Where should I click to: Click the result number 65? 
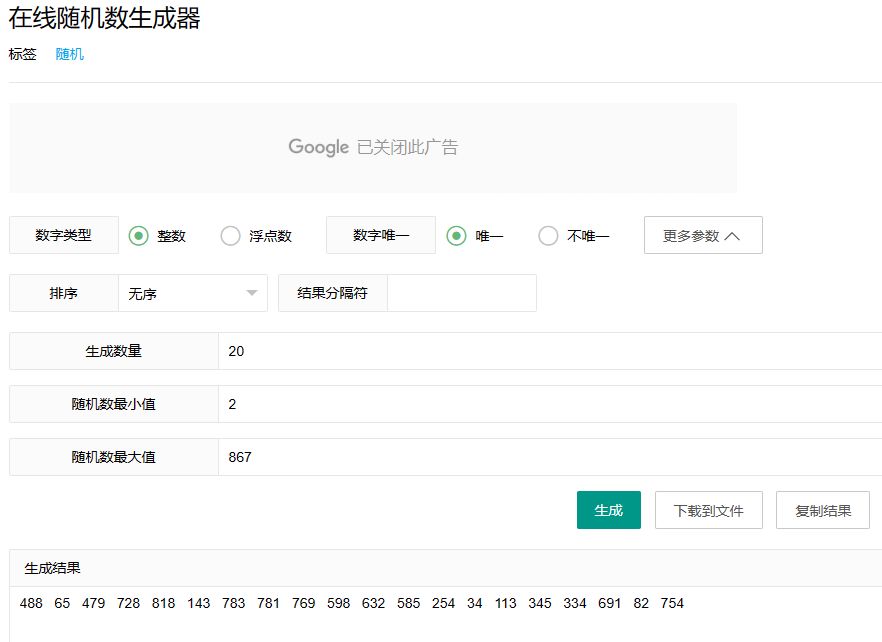tap(62, 603)
